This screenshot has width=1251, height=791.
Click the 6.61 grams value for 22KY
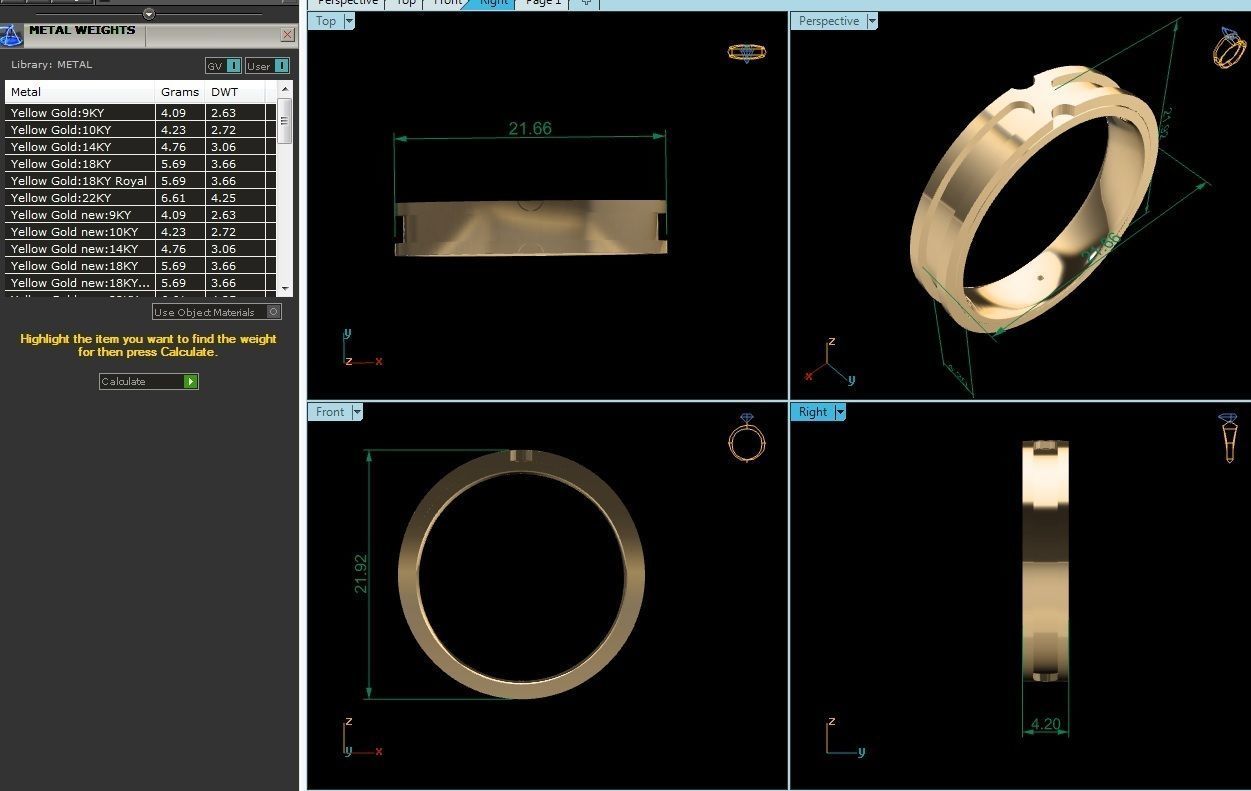(173, 198)
